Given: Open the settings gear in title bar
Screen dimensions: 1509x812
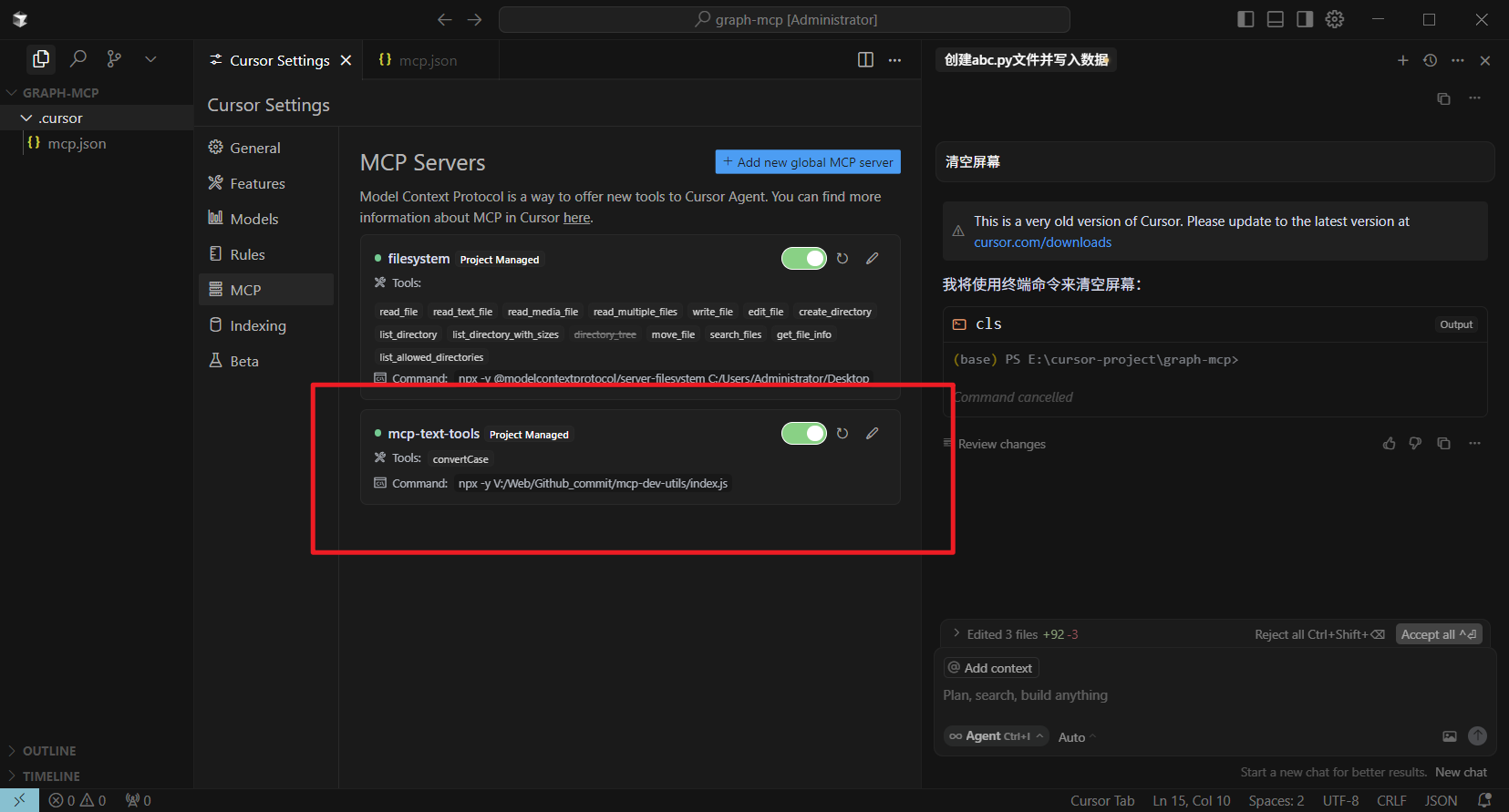Looking at the screenshot, I should click(x=1335, y=19).
